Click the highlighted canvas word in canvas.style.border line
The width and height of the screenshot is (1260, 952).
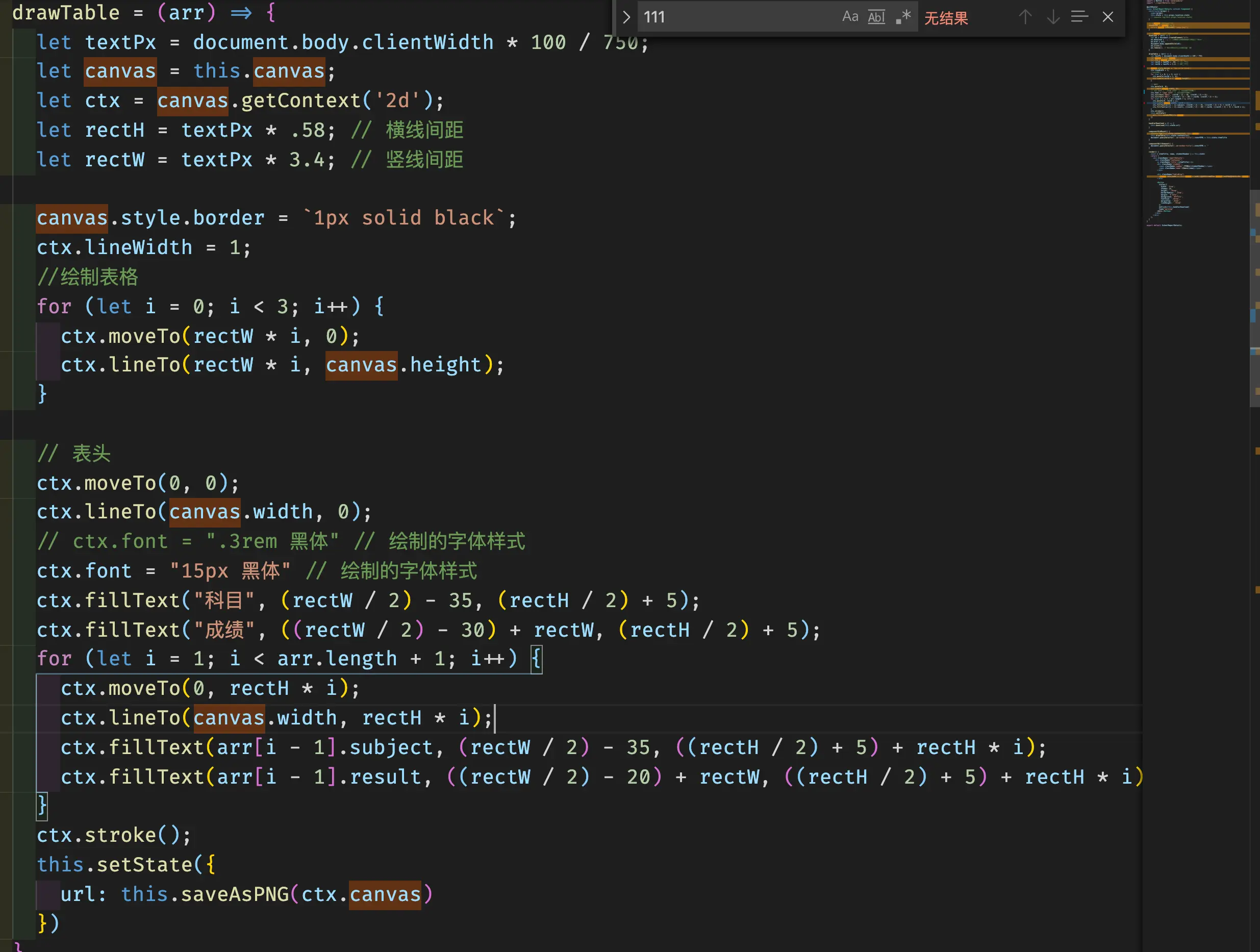point(72,218)
